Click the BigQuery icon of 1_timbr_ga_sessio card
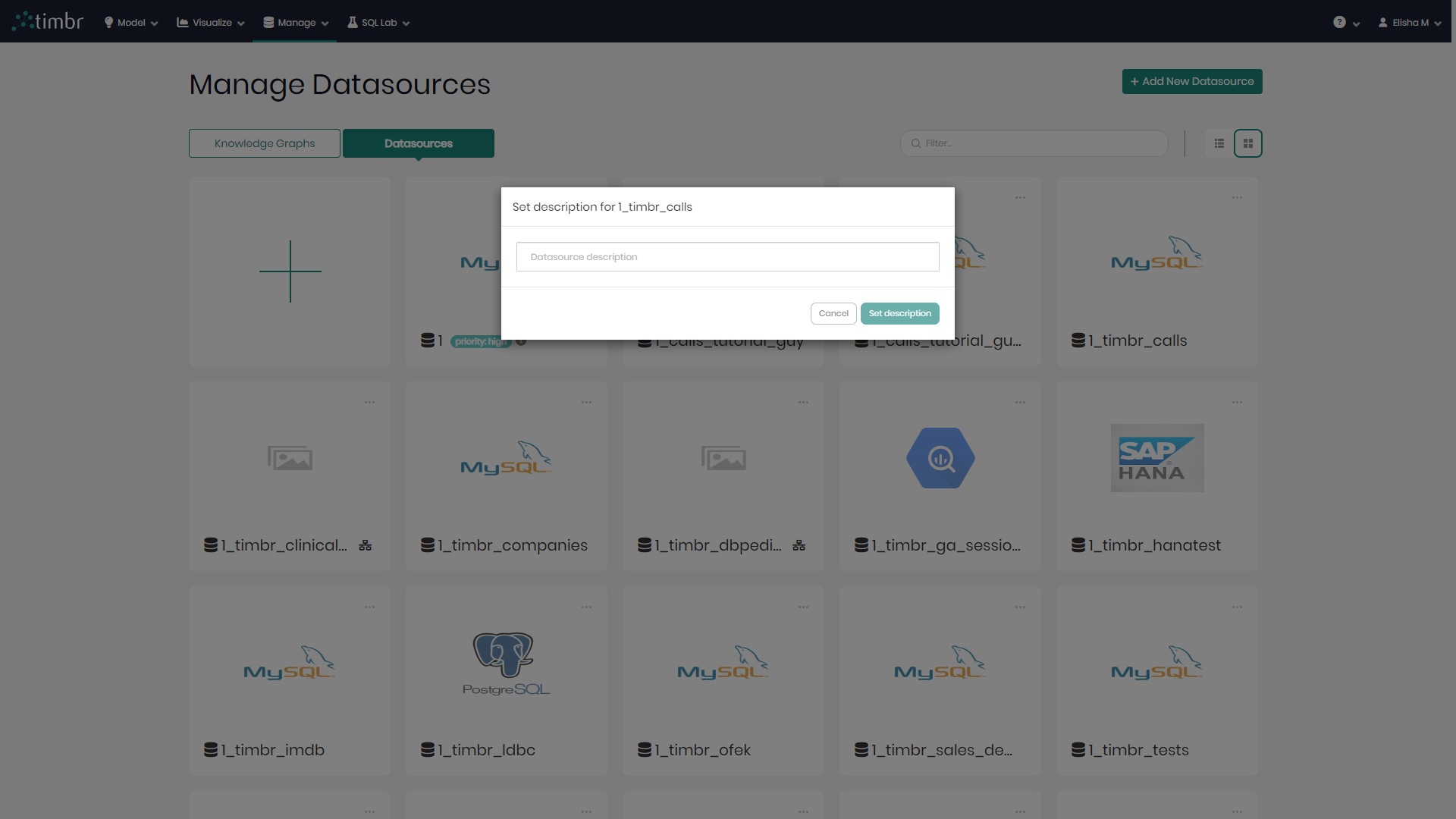1456x819 pixels. tap(940, 458)
